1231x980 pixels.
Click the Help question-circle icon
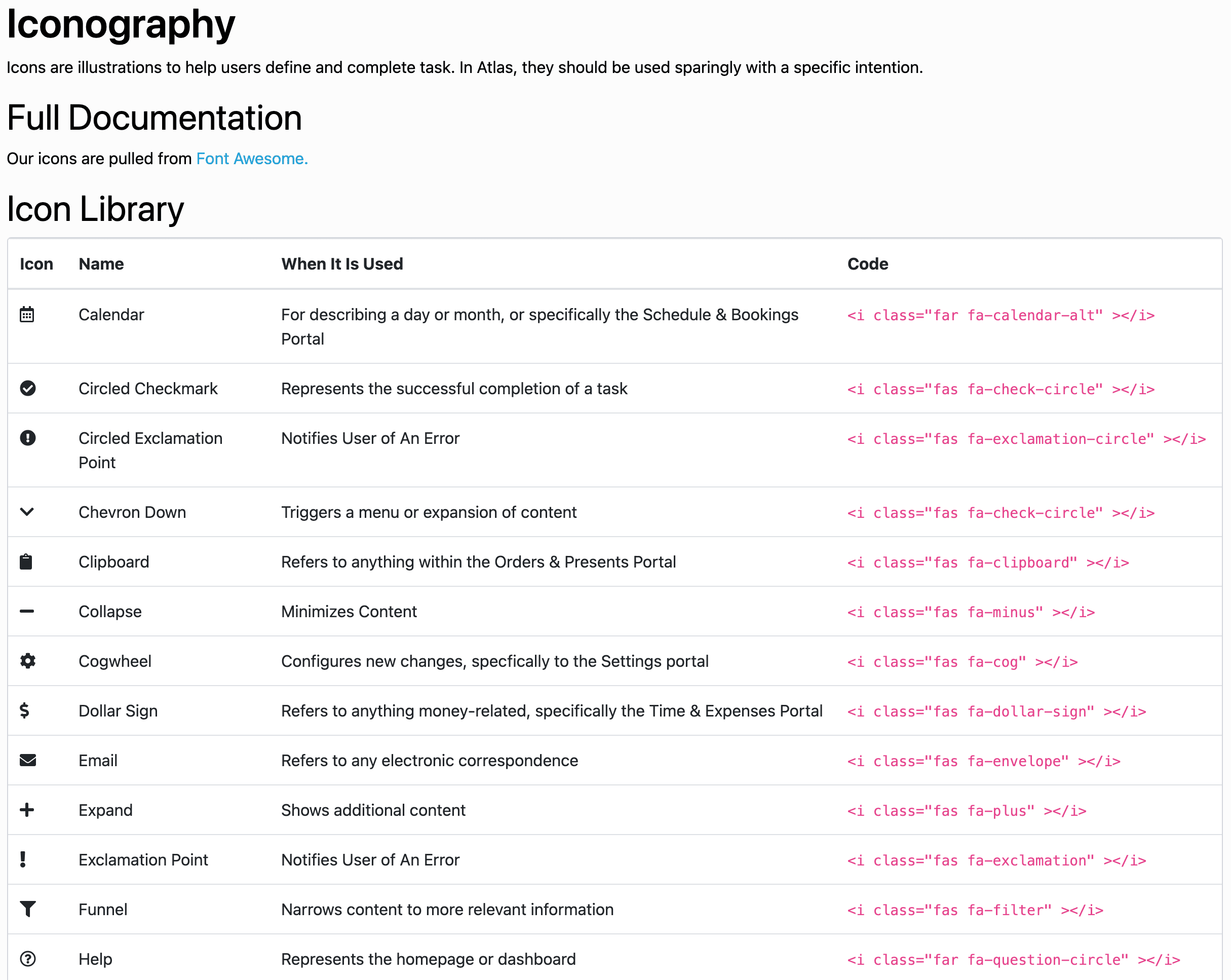27,959
